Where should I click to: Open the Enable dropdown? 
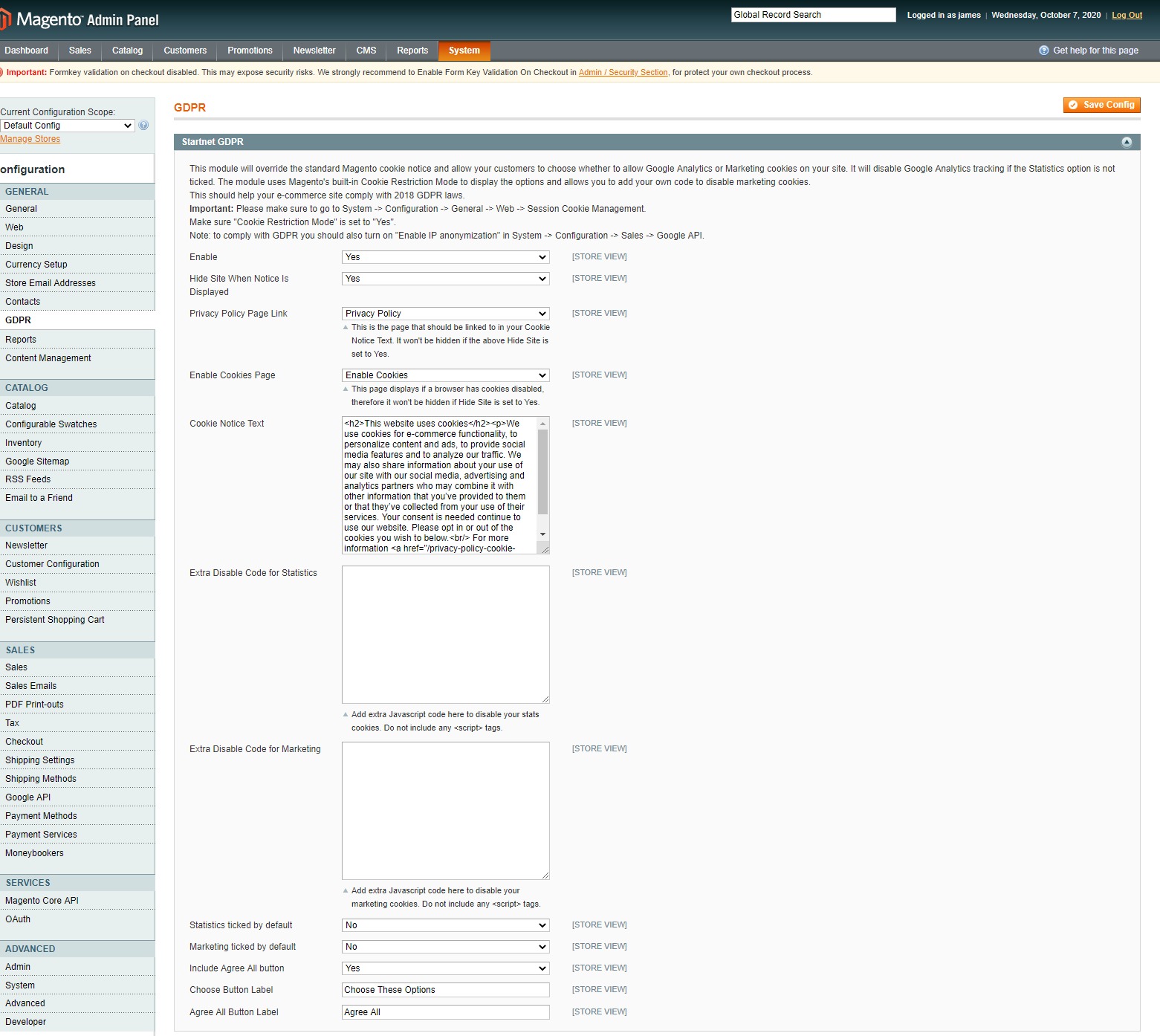[446, 257]
